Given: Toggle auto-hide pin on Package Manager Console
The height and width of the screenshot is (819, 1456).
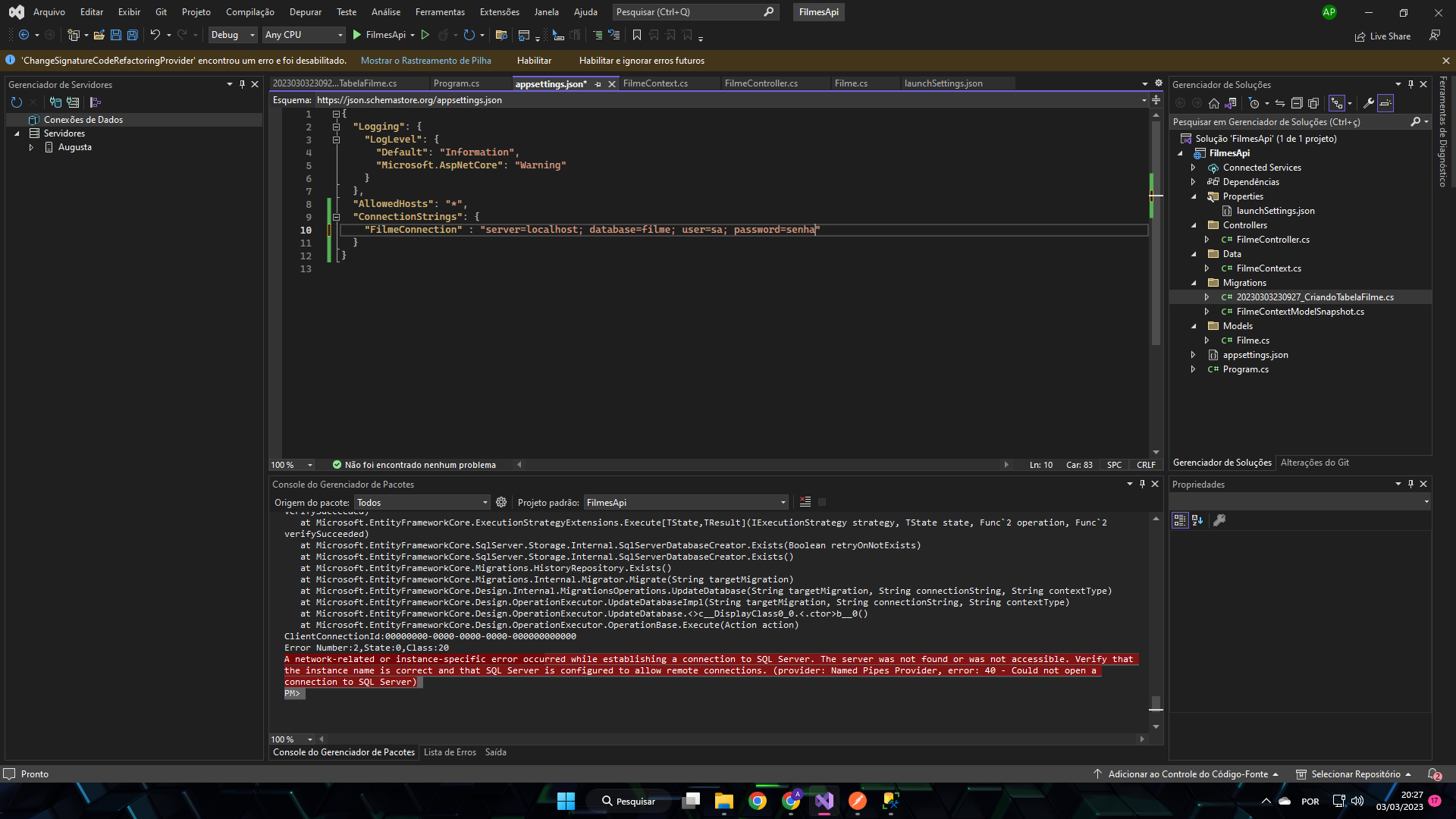Looking at the screenshot, I should (1142, 484).
